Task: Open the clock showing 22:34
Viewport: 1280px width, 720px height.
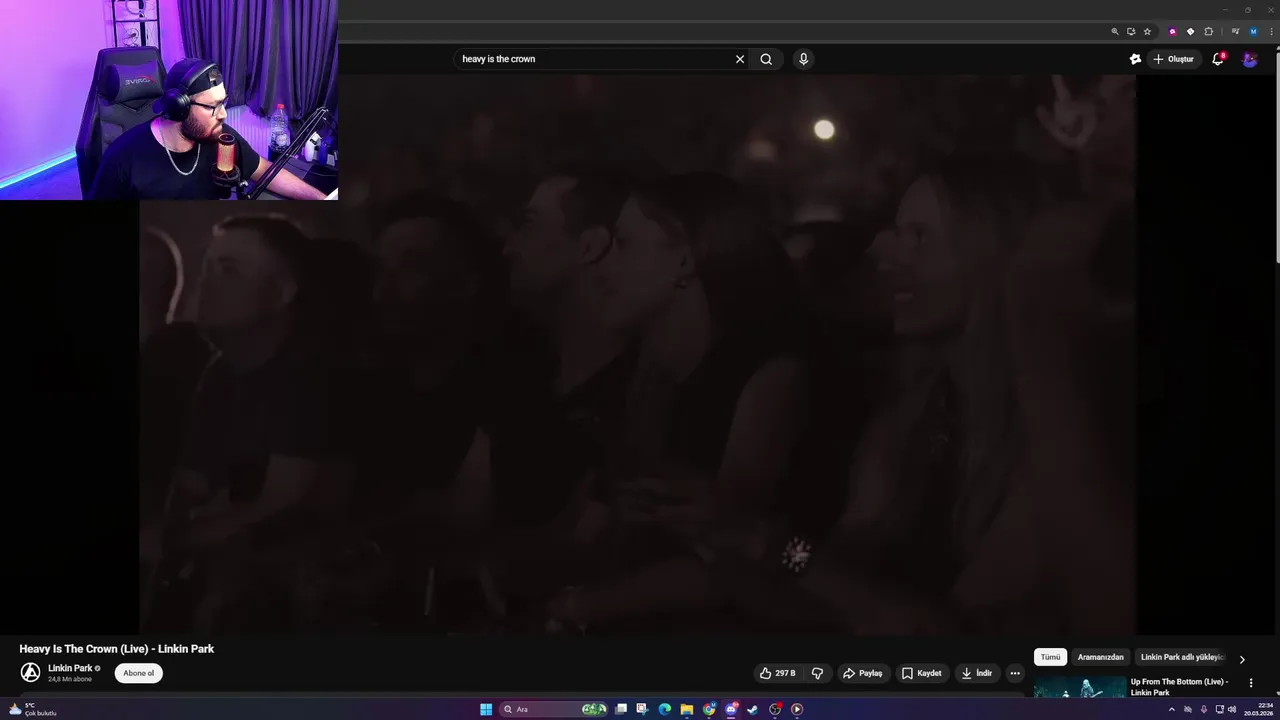Action: pyautogui.click(x=1258, y=709)
